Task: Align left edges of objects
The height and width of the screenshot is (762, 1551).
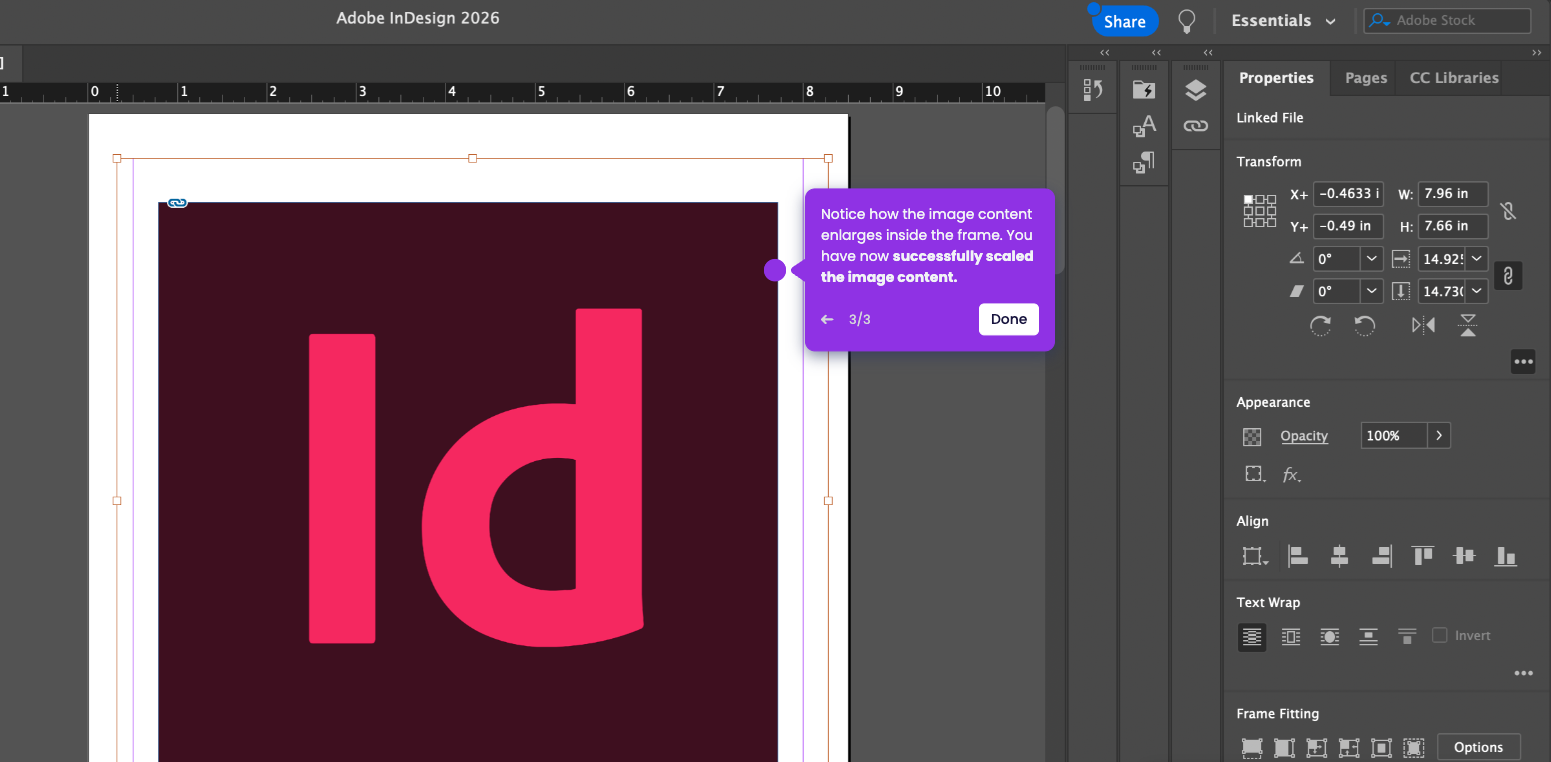Action: tap(1298, 556)
